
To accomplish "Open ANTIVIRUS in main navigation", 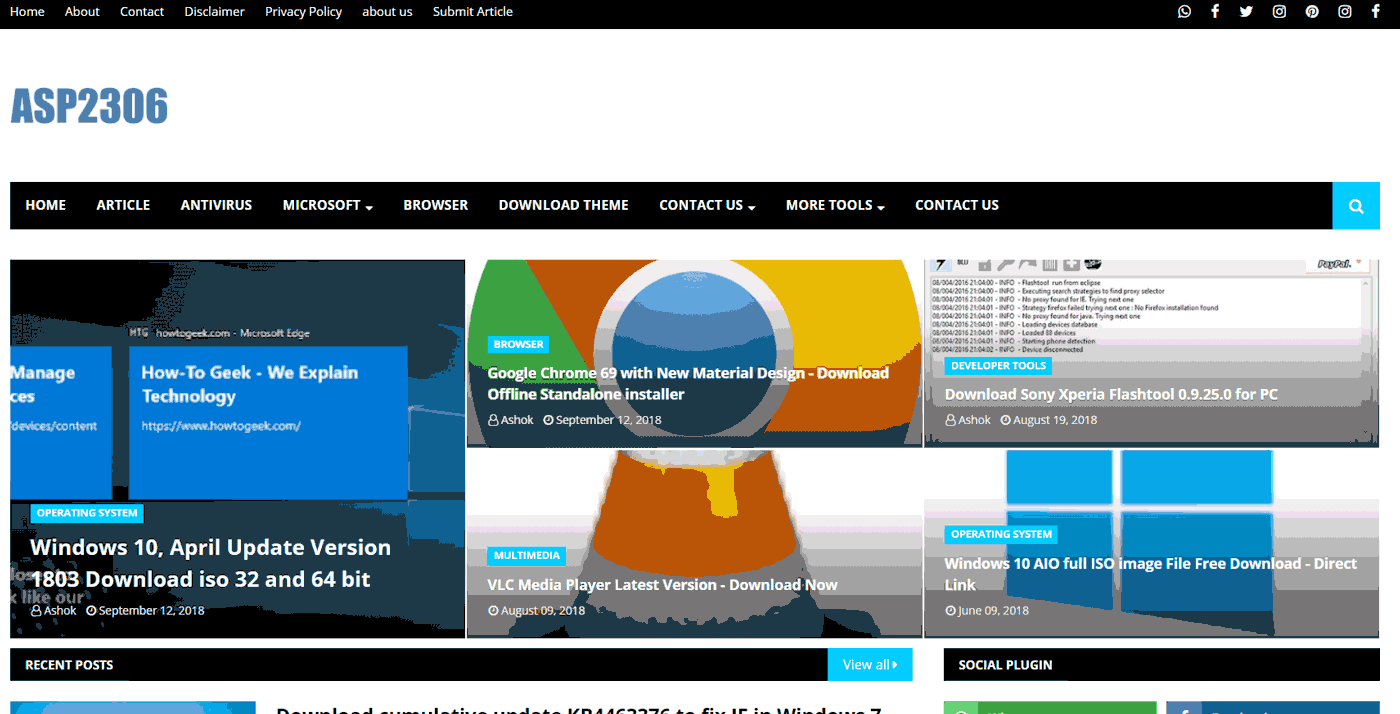I will [216, 205].
